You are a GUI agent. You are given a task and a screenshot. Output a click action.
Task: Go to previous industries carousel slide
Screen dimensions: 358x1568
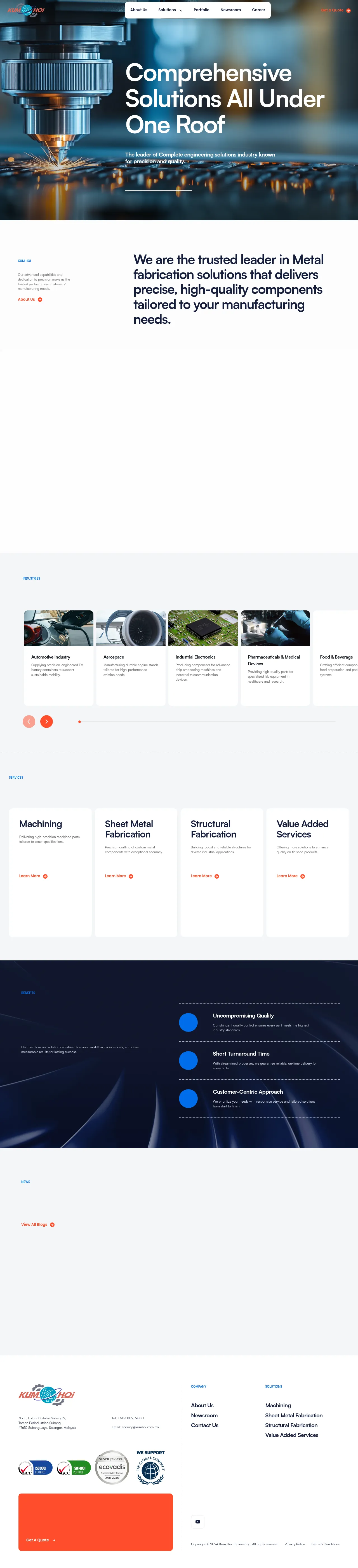coord(29,721)
